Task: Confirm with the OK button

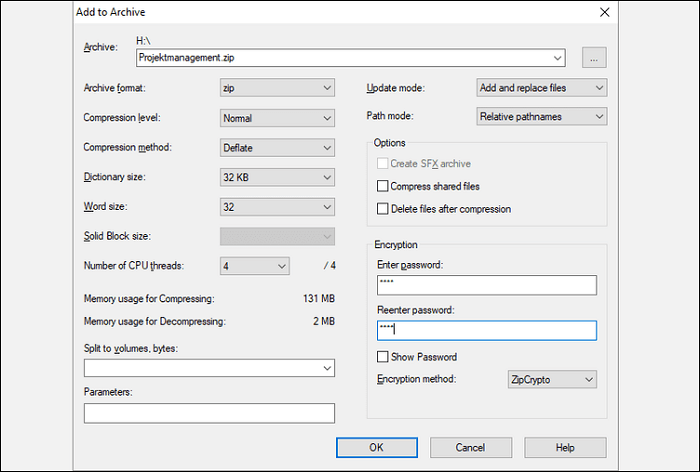Action: point(377,447)
